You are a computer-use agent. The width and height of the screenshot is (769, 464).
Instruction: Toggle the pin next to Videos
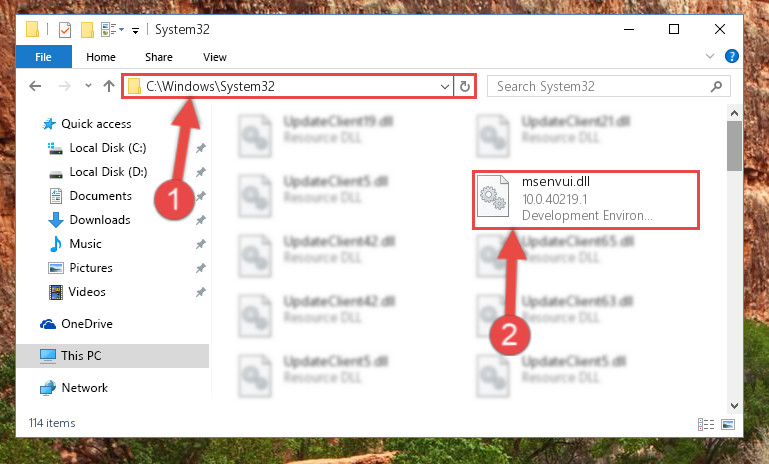tap(201, 292)
